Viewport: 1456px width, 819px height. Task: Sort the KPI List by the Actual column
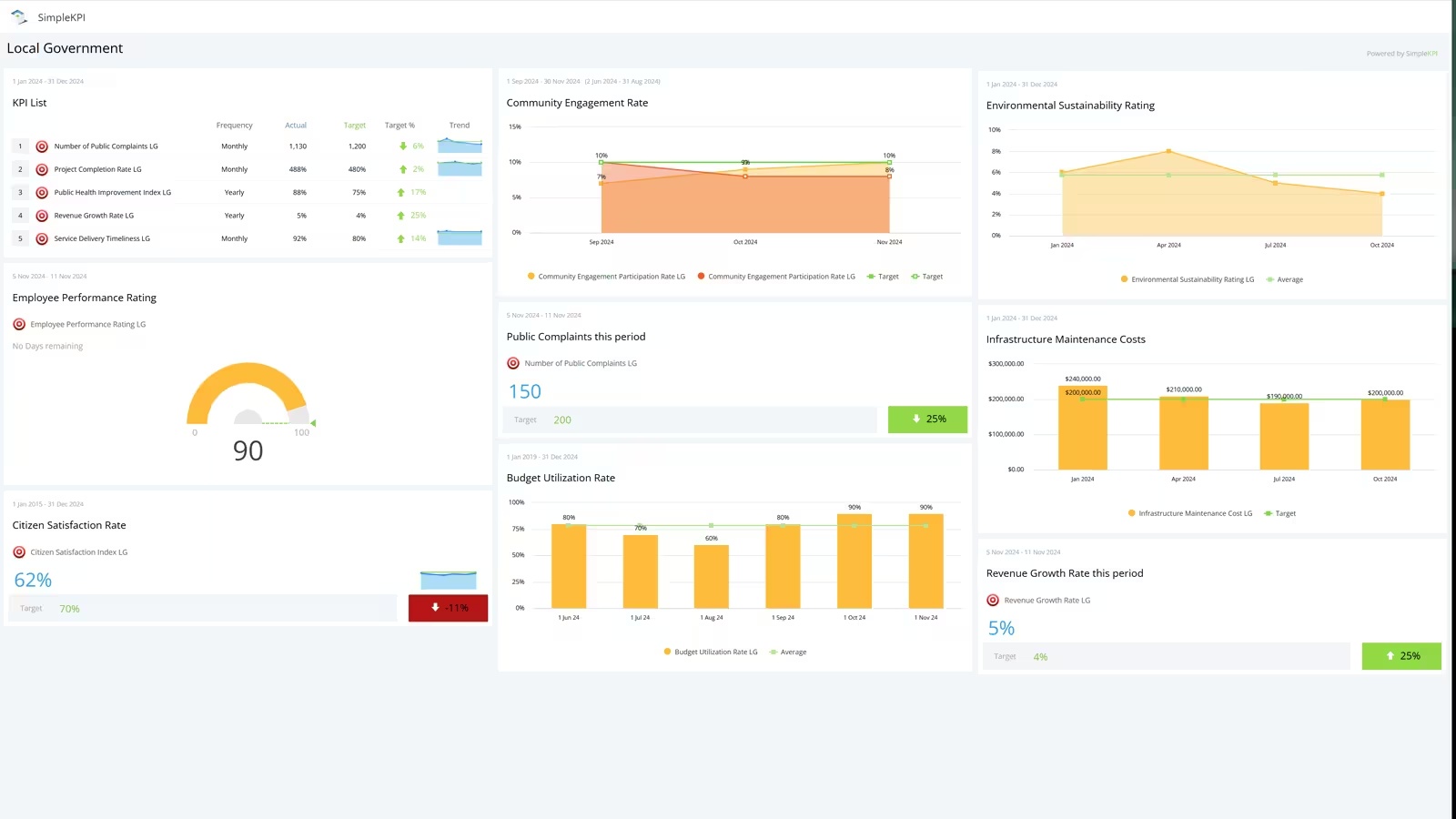tap(296, 125)
